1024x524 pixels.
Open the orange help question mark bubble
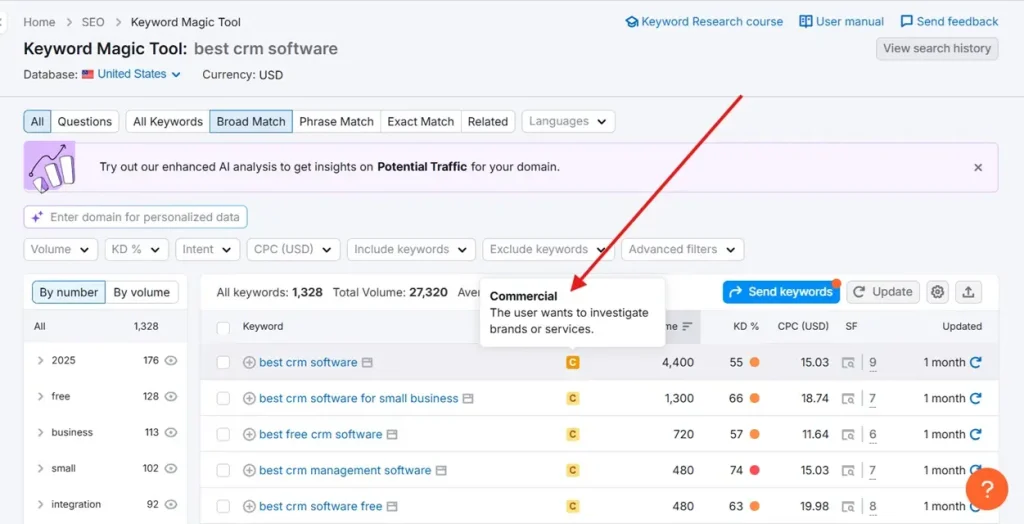[x=987, y=489]
